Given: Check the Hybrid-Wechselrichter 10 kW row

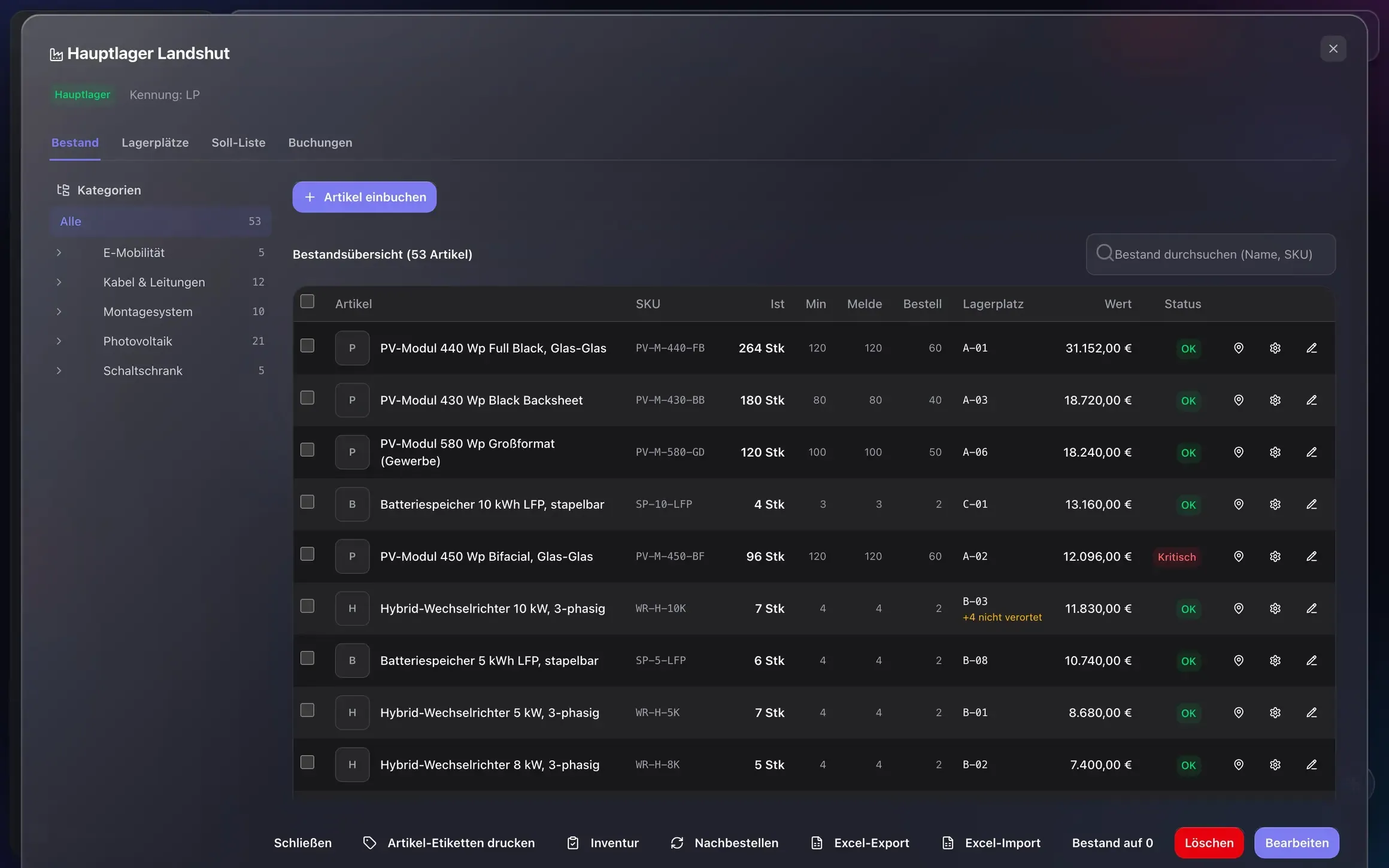Looking at the screenshot, I should 307,606.
